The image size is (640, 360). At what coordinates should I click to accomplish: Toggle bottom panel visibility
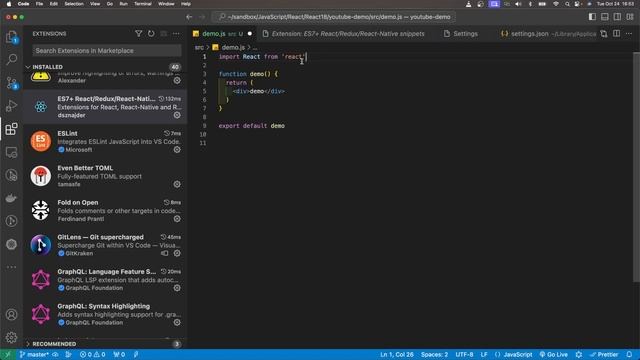pos(605,17)
